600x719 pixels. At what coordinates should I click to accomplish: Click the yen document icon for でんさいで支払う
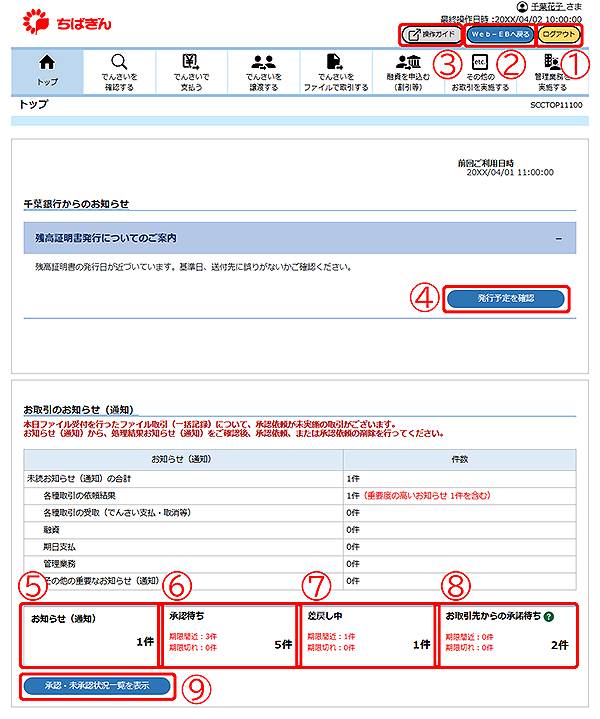[192, 62]
